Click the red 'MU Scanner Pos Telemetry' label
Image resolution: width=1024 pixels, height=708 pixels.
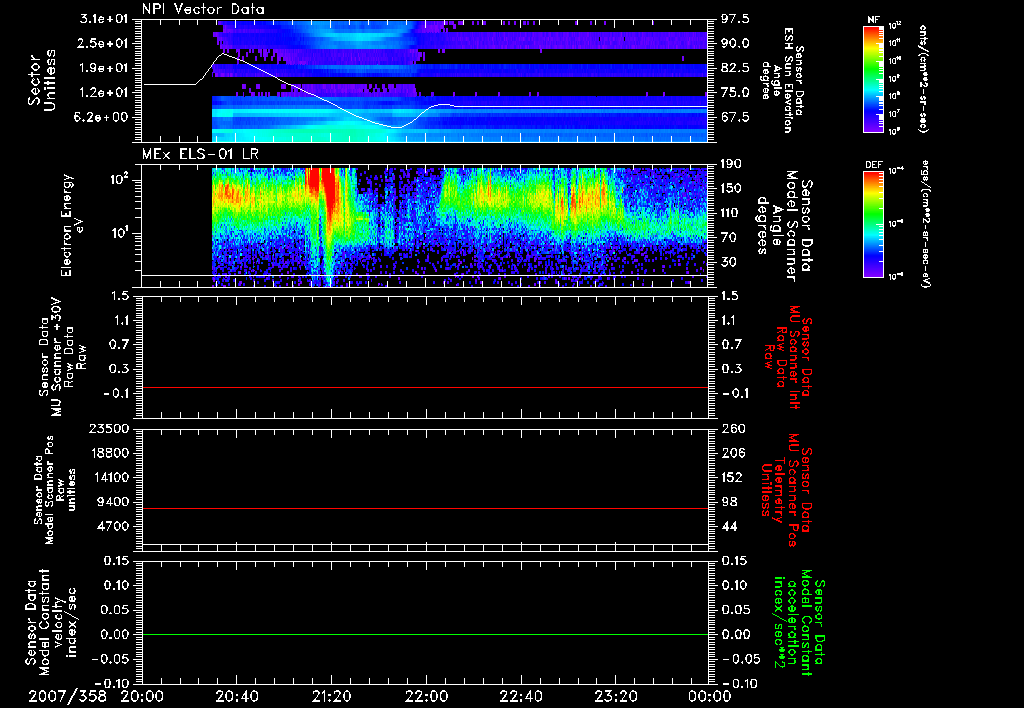(787, 490)
